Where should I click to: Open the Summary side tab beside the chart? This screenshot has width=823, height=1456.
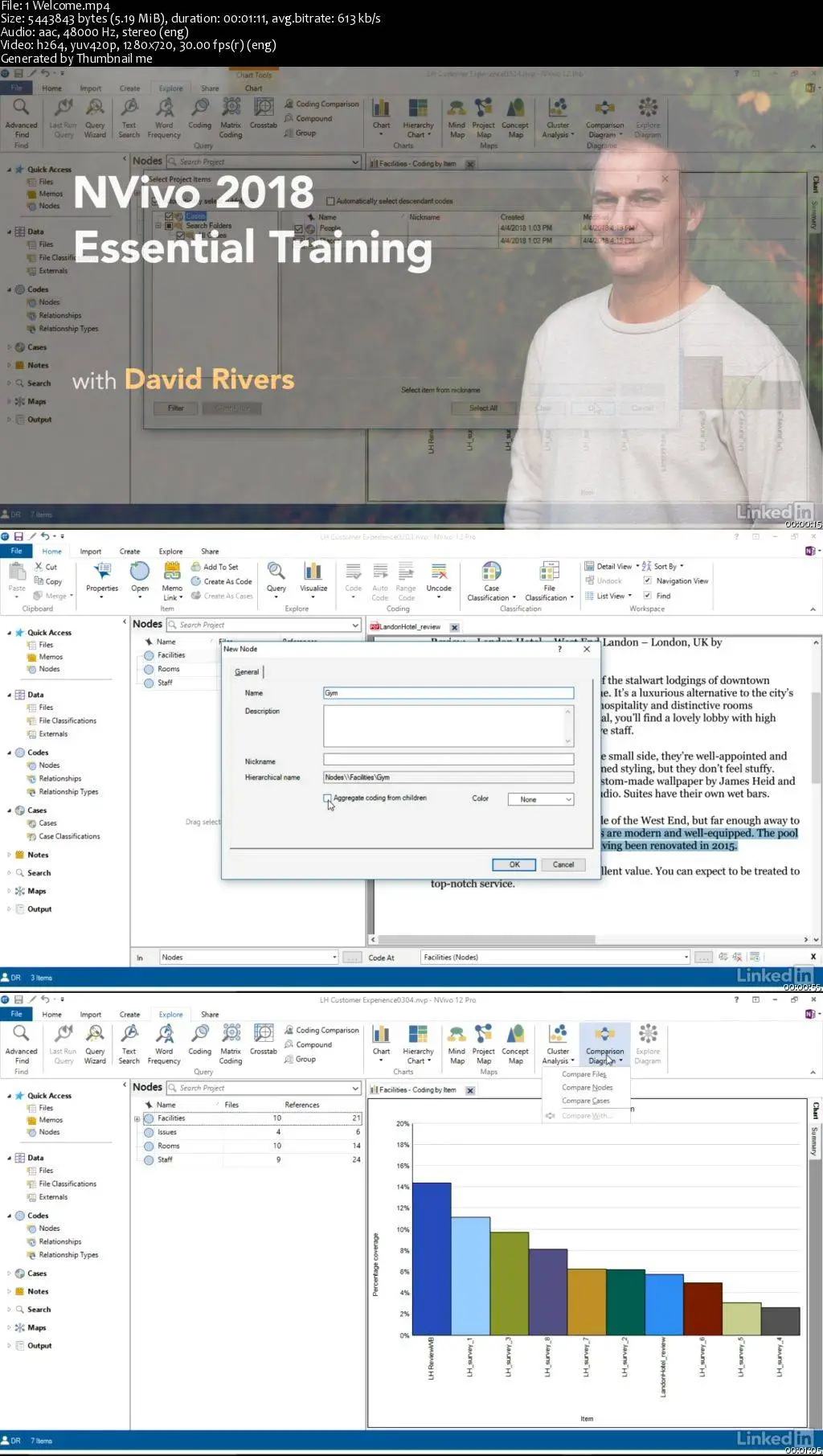pos(814,1141)
